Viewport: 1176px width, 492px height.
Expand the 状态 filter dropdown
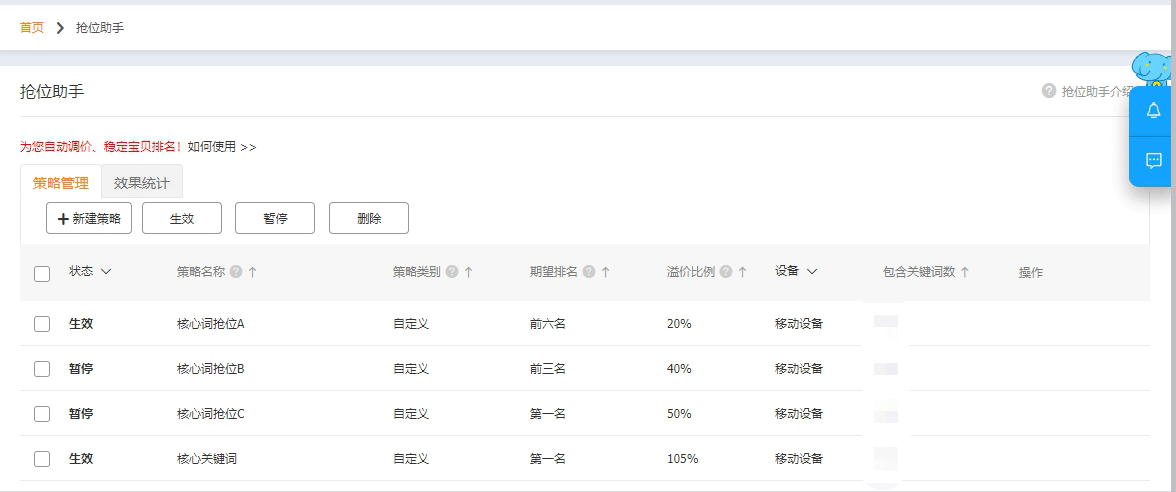106,271
